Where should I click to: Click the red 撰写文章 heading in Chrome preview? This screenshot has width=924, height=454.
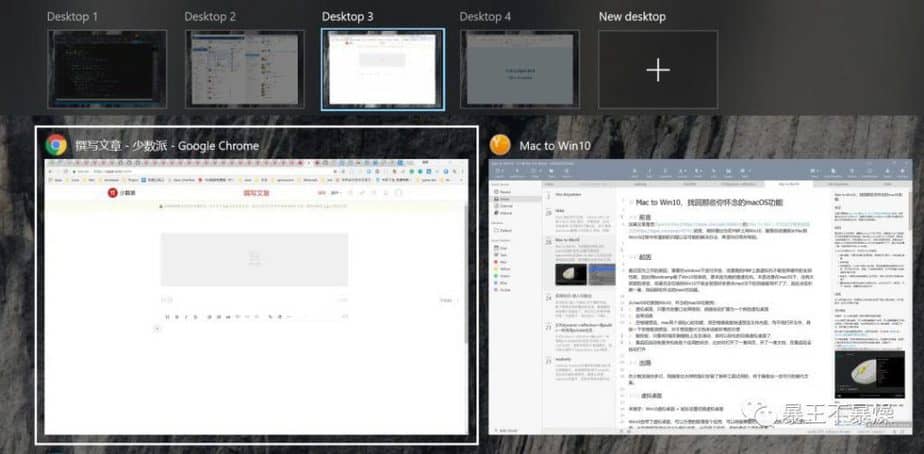[256, 191]
